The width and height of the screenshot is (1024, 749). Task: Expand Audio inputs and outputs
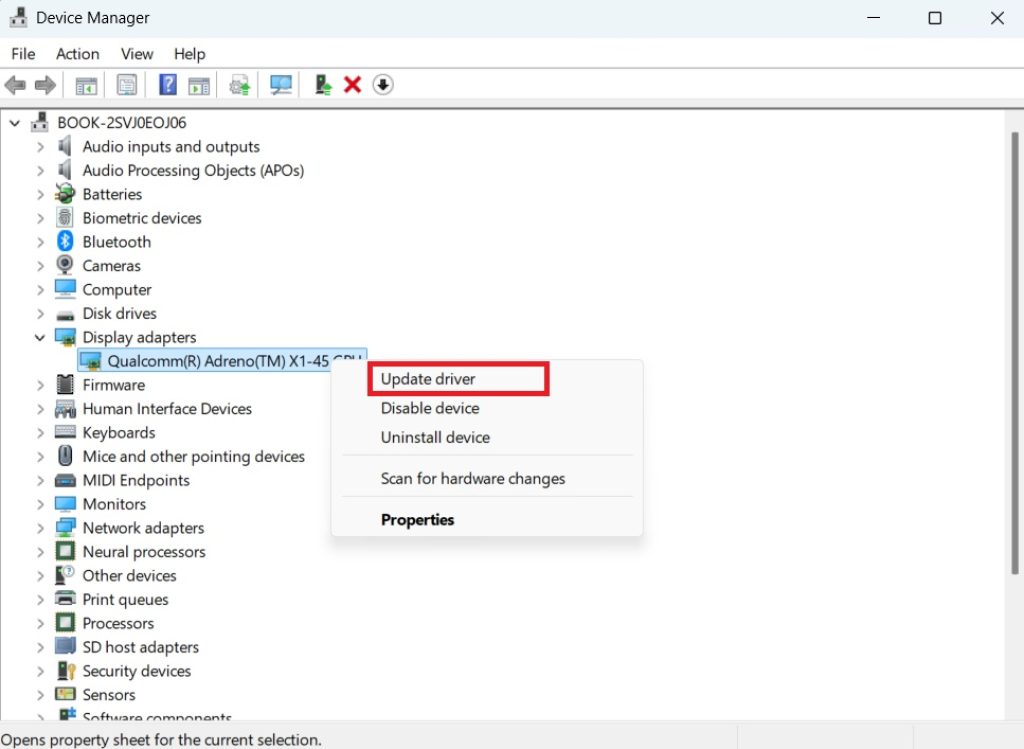point(40,147)
